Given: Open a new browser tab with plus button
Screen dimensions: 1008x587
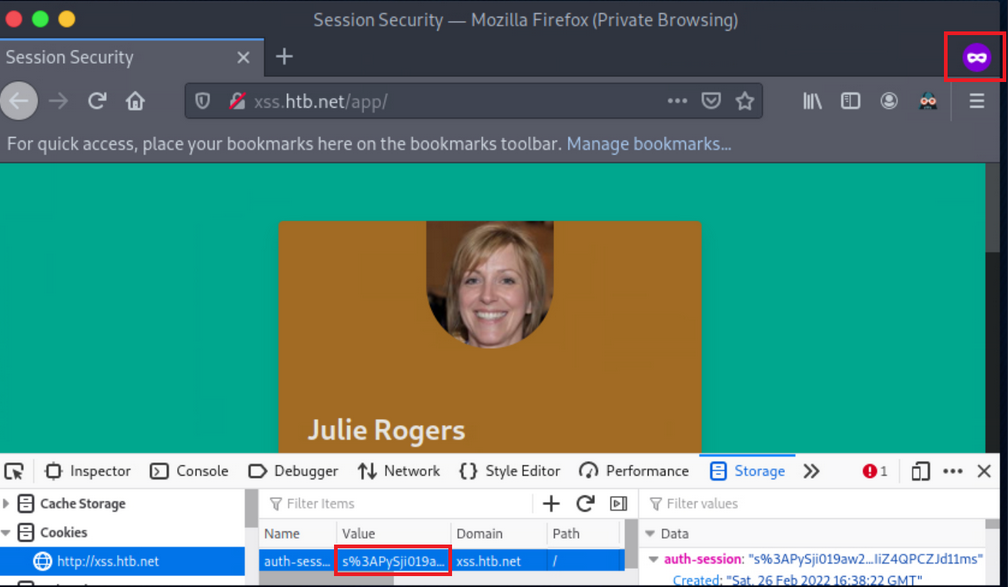Looking at the screenshot, I should [x=283, y=57].
